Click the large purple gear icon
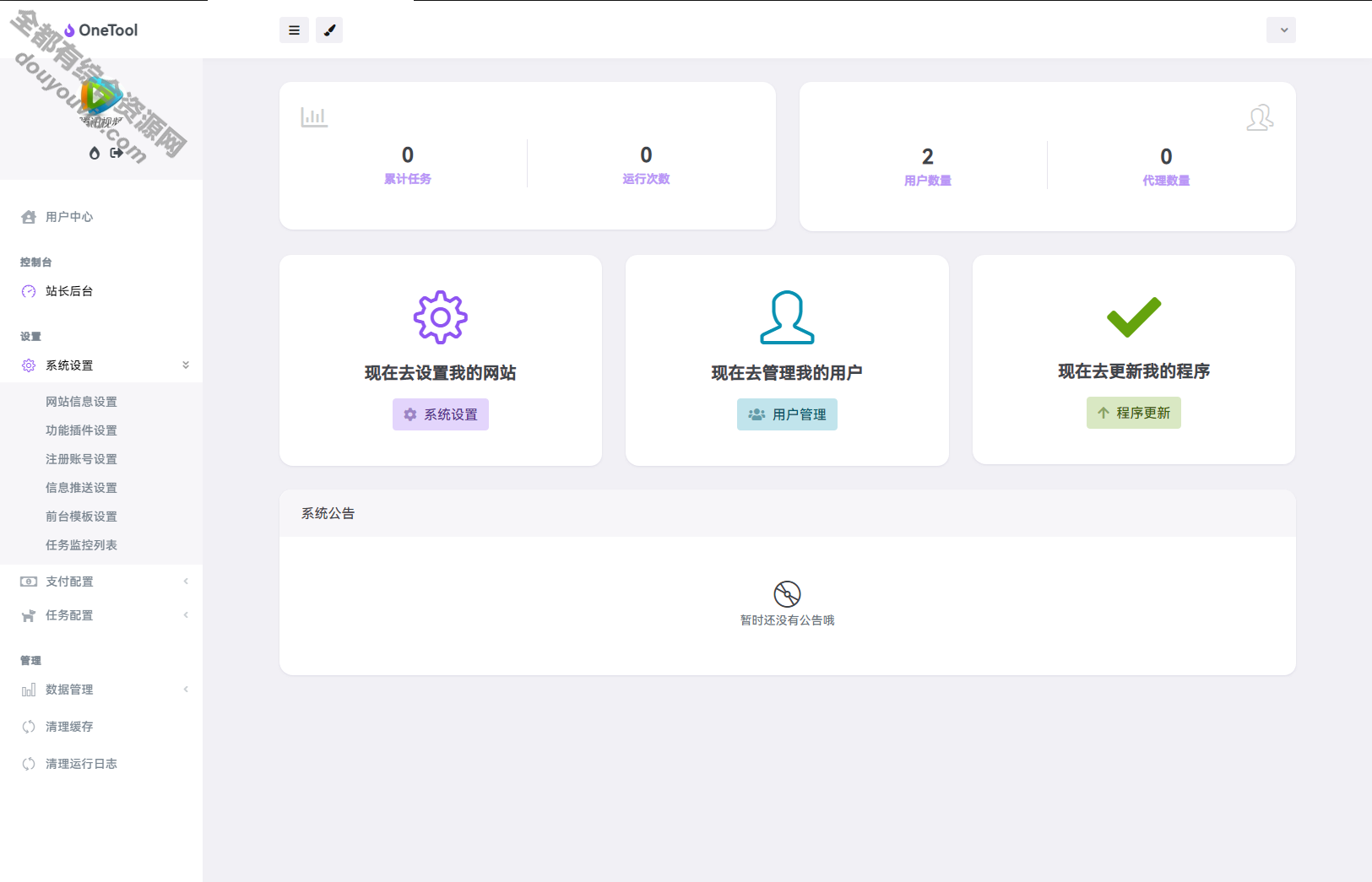This screenshot has width=1372, height=882. click(x=440, y=317)
